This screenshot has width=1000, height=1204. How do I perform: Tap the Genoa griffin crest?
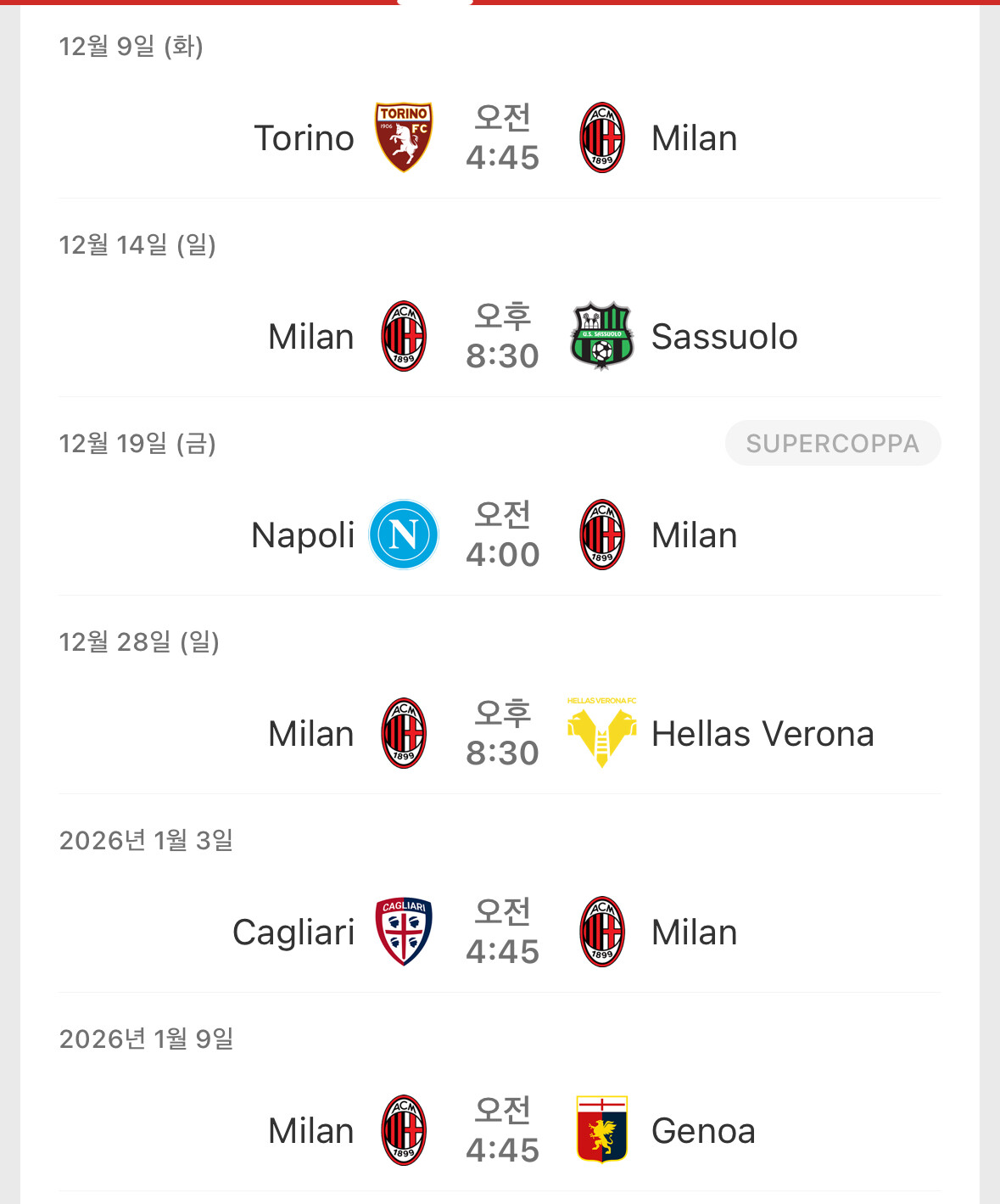click(x=601, y=1129)
